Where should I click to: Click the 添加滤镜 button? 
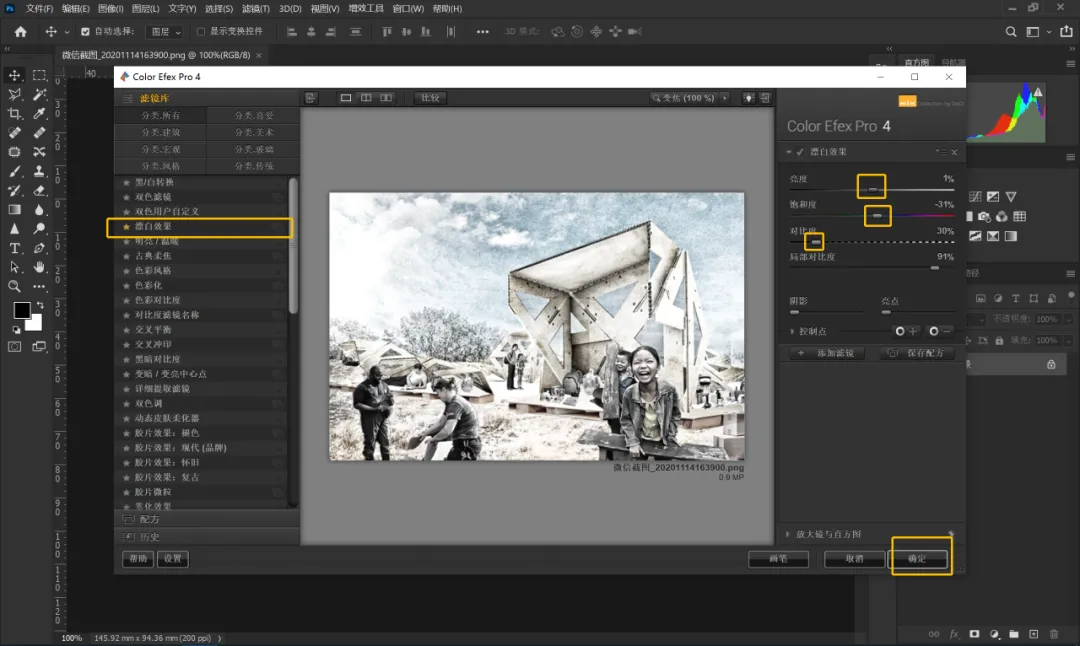pos(825,354)
